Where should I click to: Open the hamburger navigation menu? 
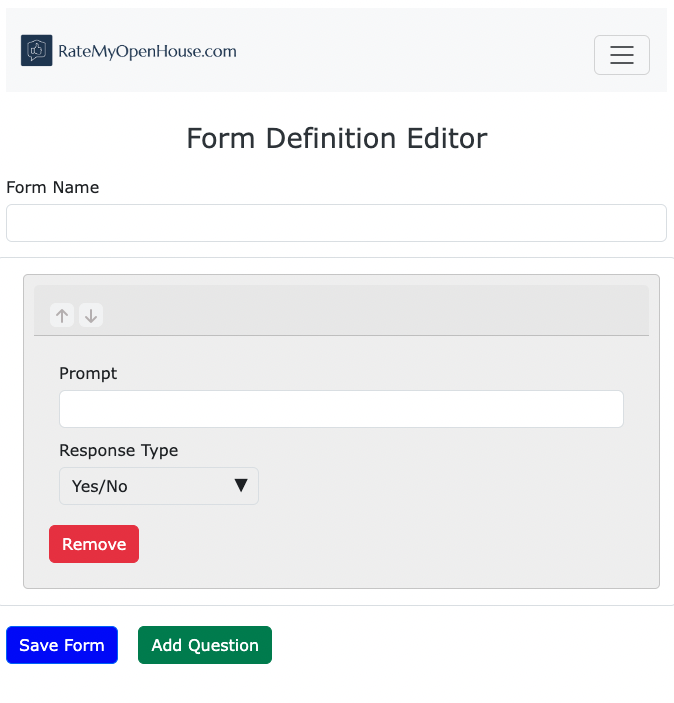[621, 55]
